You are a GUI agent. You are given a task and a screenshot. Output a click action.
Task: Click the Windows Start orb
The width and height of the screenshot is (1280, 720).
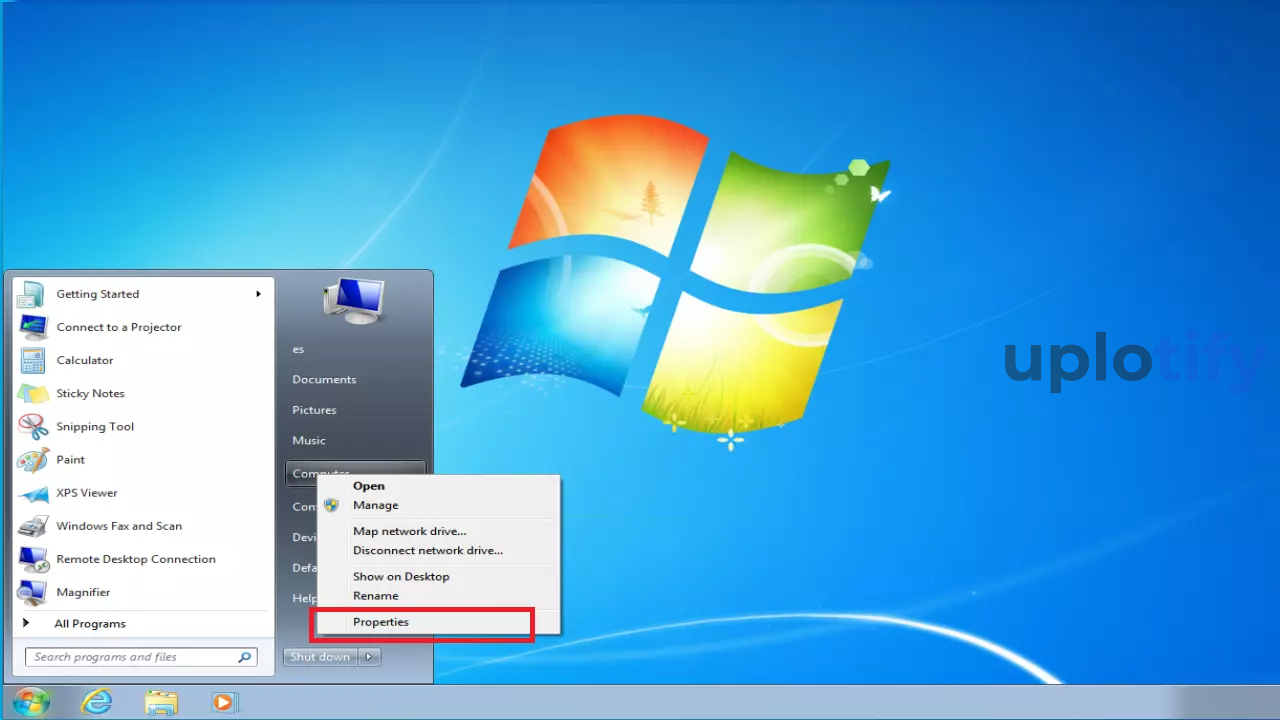pyautogui.click(x=31, y=702)
